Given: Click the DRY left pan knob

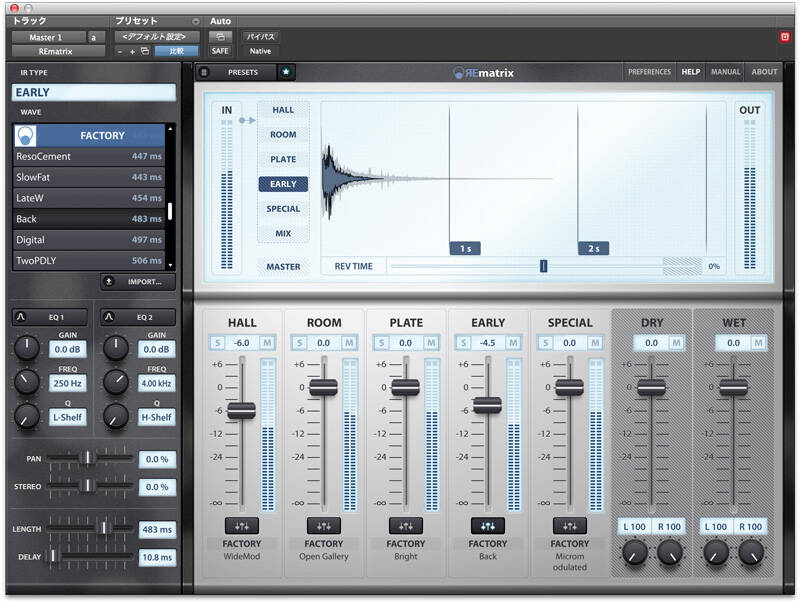Looking at the screenshot, I should click(635, 552).
